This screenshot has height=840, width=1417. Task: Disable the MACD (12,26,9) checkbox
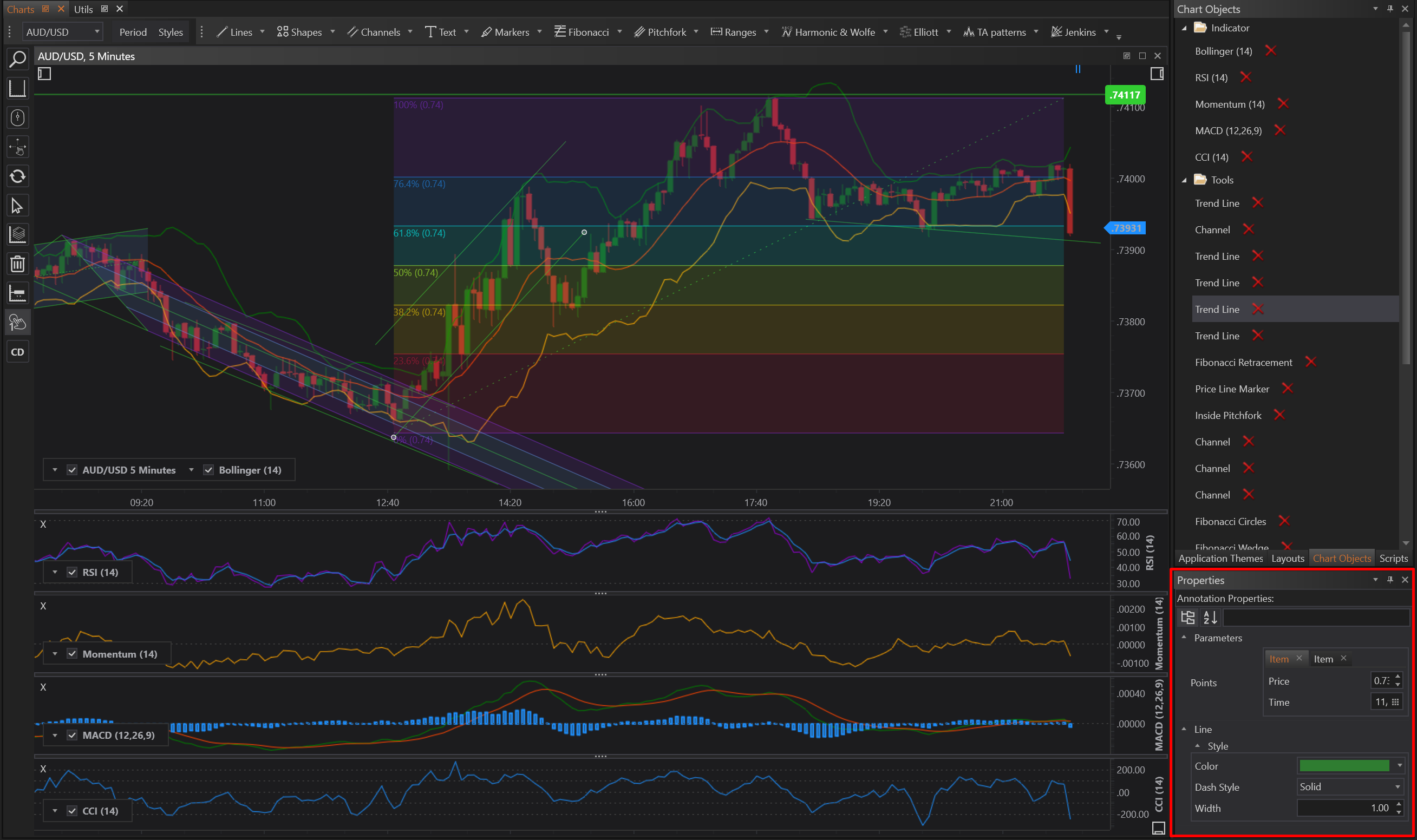coord(72,736)
